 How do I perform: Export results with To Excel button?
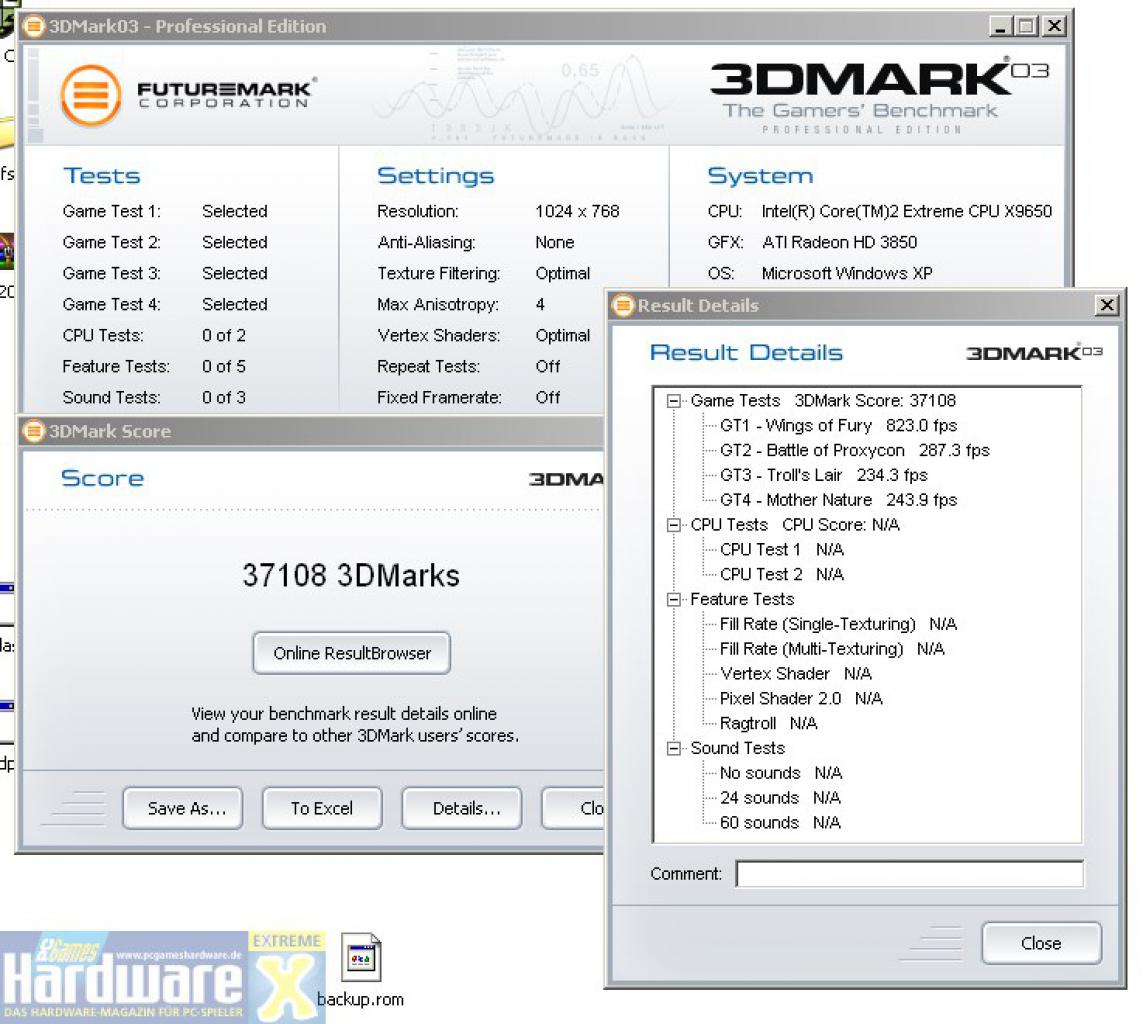pos(322,808)
